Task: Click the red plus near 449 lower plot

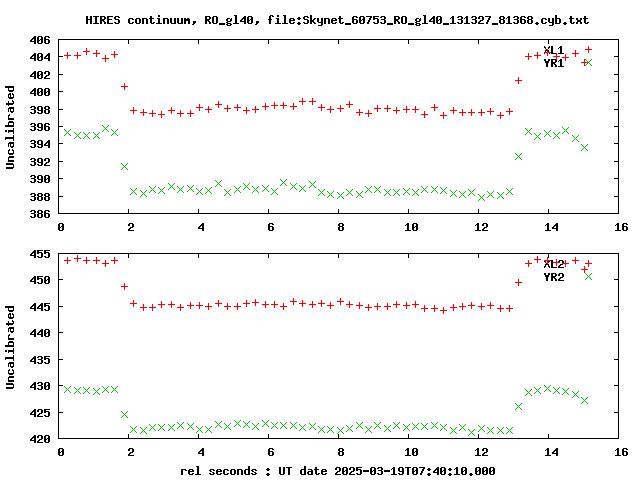Action: [124, 287]
